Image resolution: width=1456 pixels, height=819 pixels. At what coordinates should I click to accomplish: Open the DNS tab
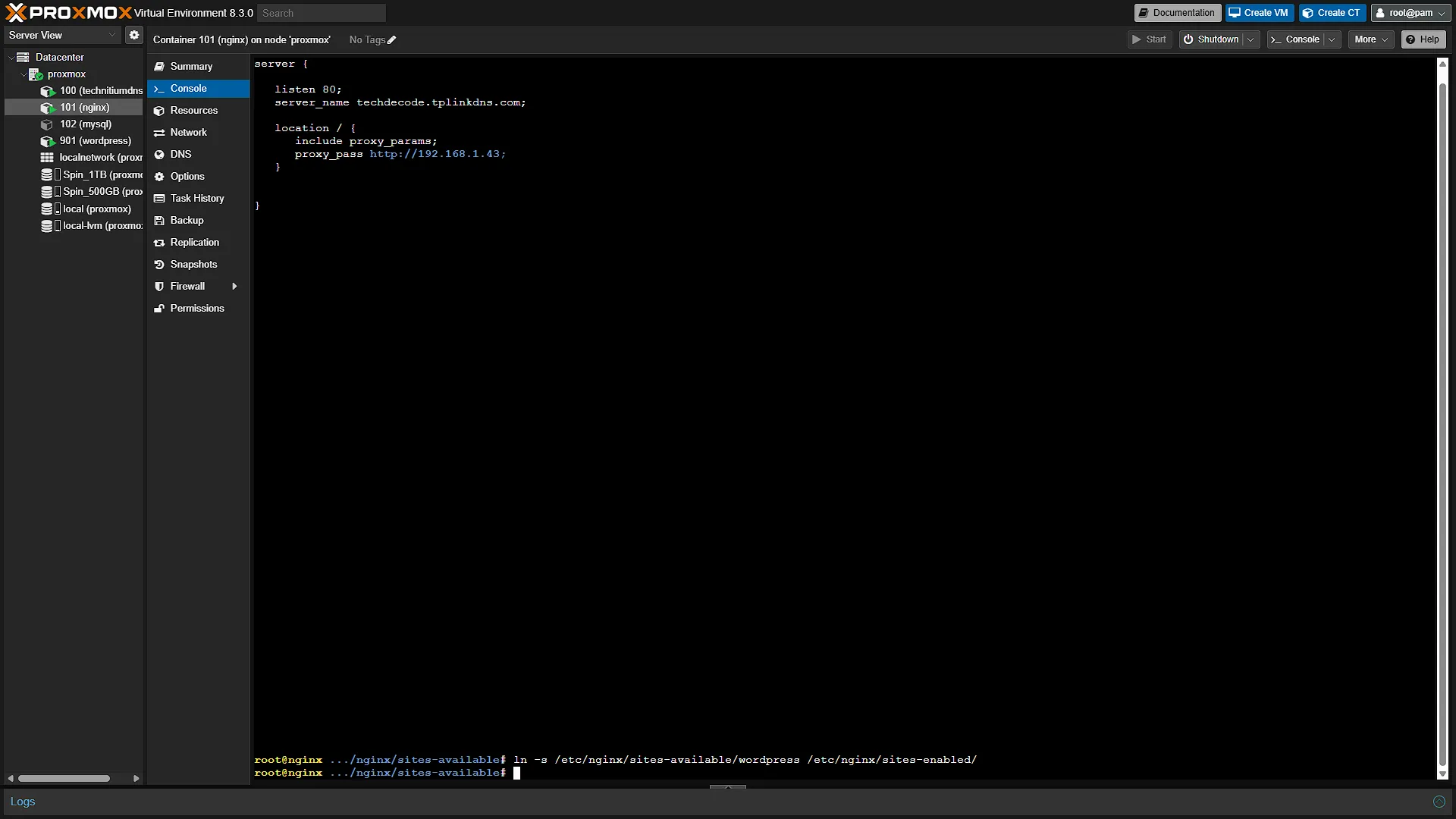click(x=198, y=155)
